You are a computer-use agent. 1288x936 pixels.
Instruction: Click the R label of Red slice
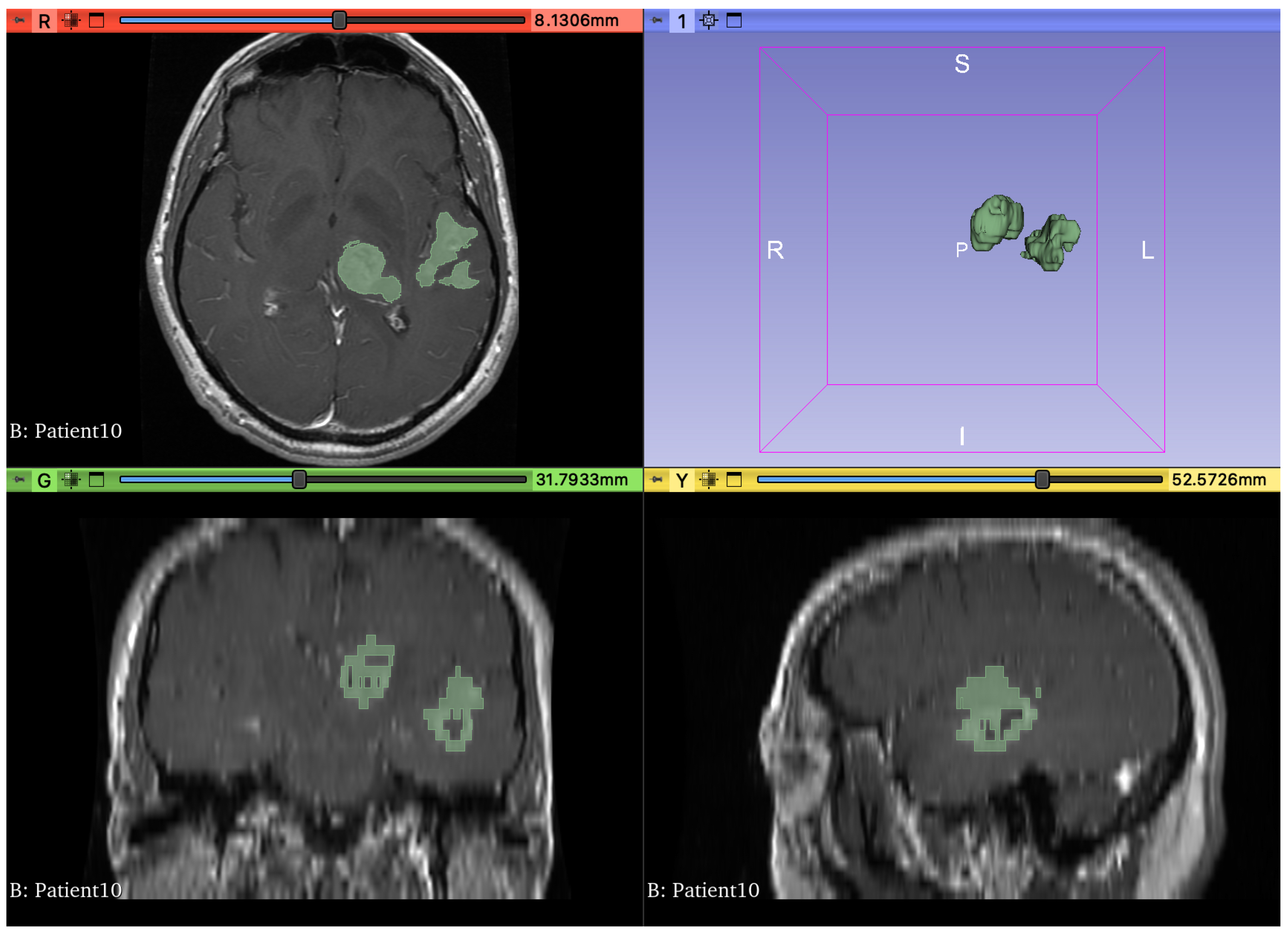[x=44, y=21]
